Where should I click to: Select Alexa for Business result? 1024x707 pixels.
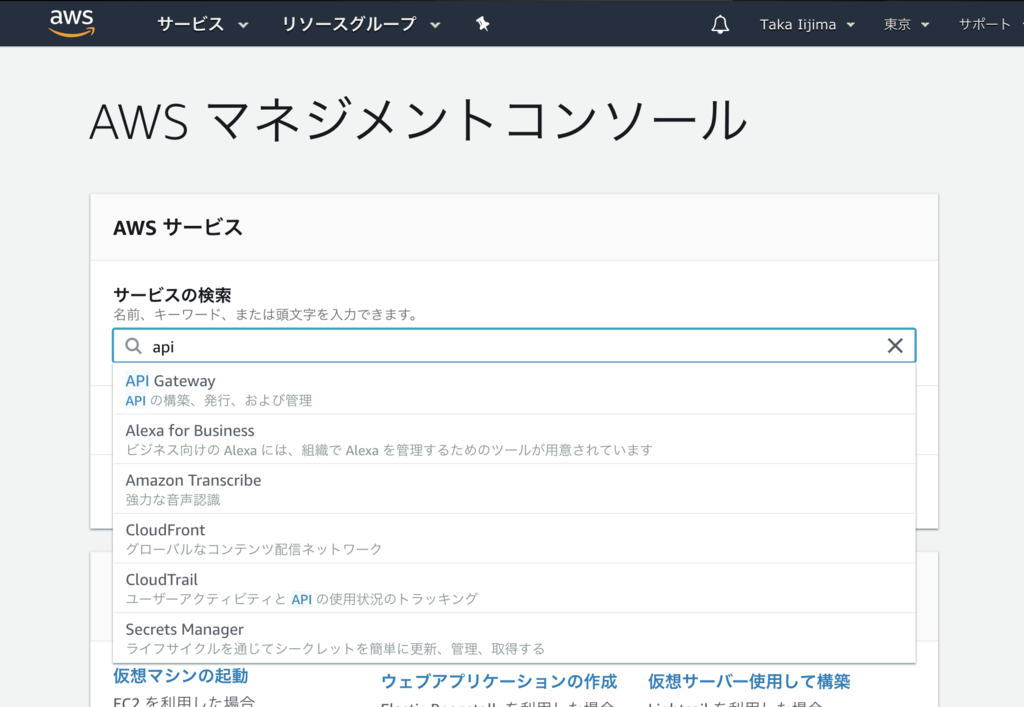point(514,439)
